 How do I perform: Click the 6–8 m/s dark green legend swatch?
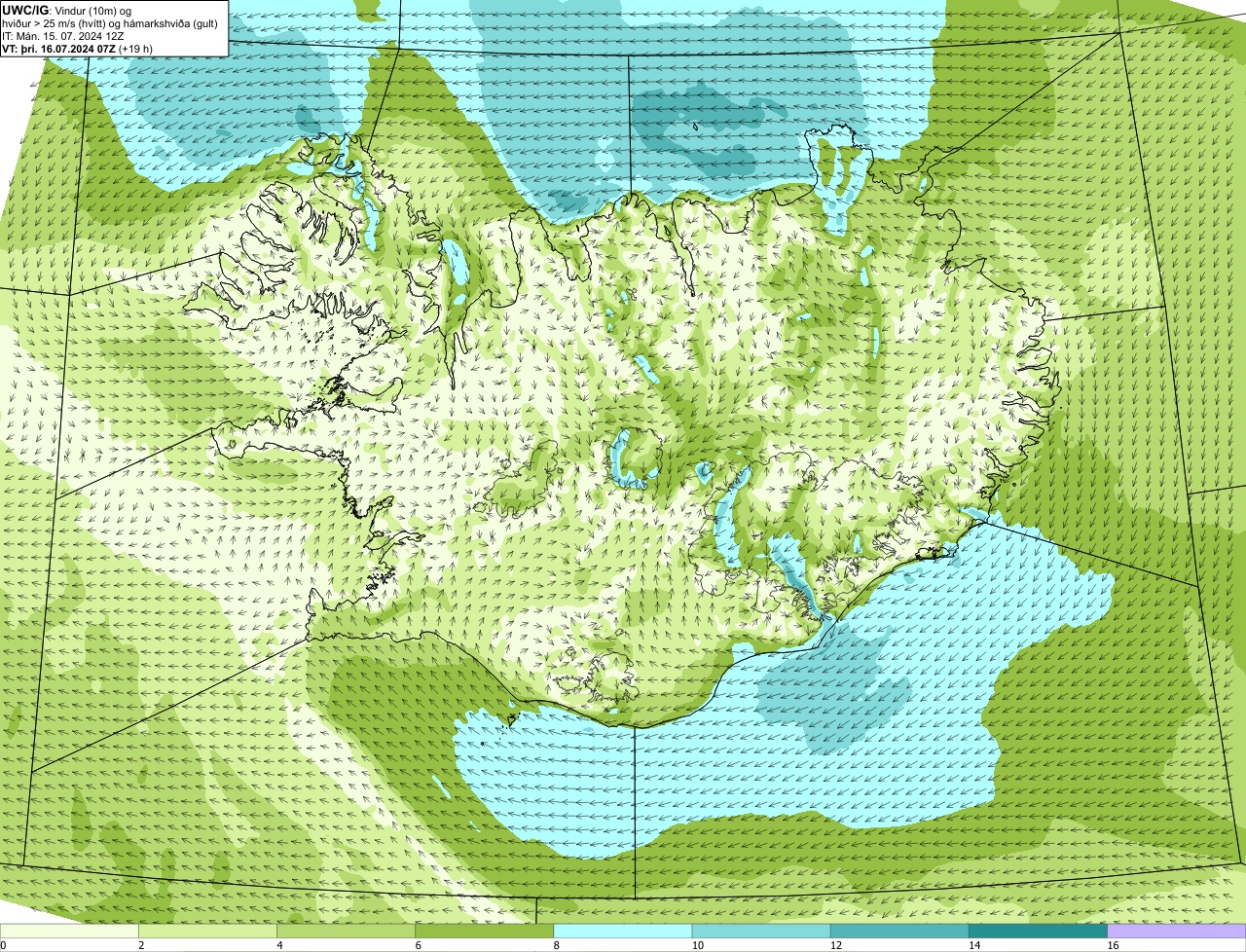(485, 932)
